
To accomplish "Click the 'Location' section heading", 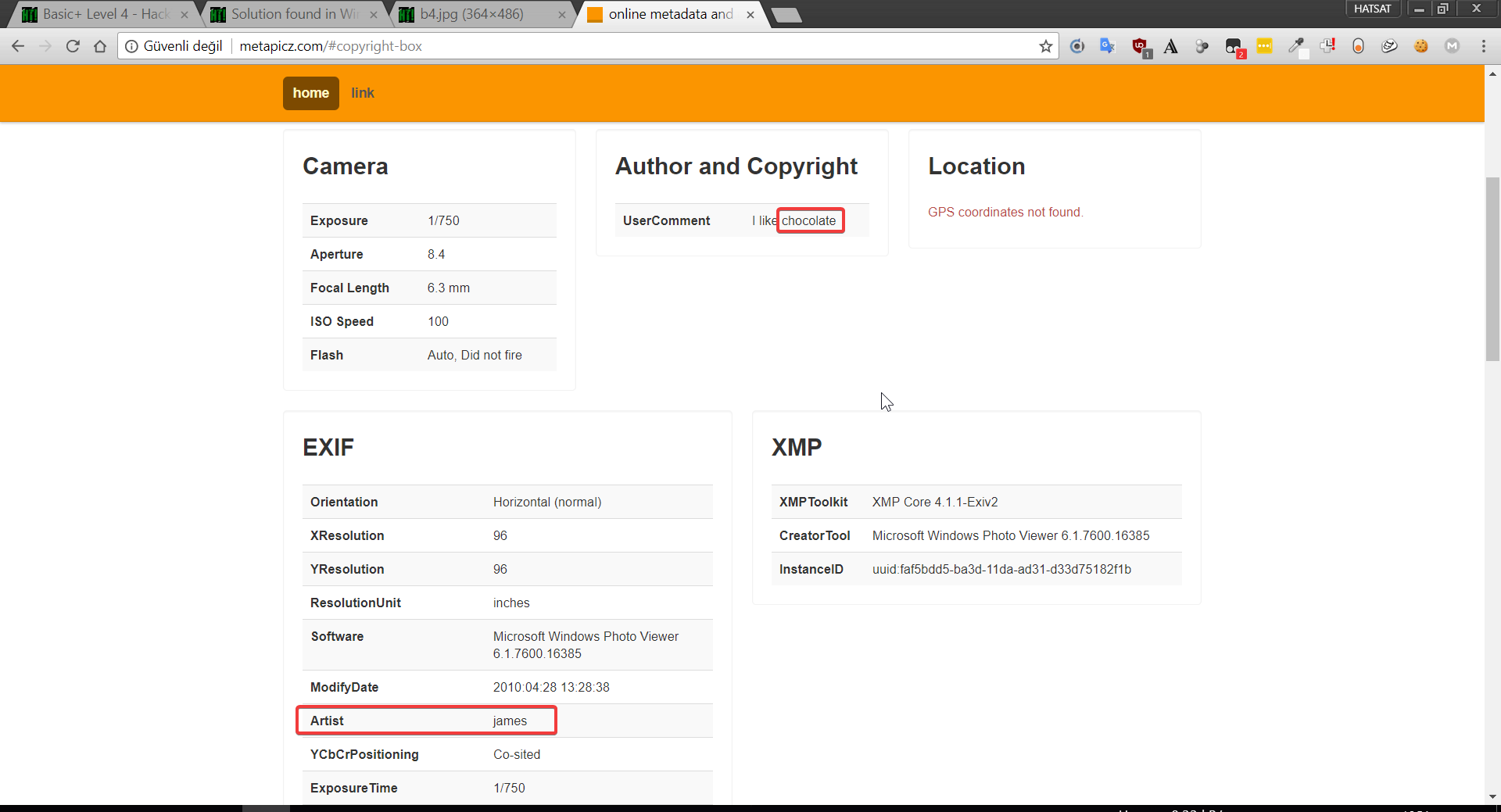I will coord(976,166).
